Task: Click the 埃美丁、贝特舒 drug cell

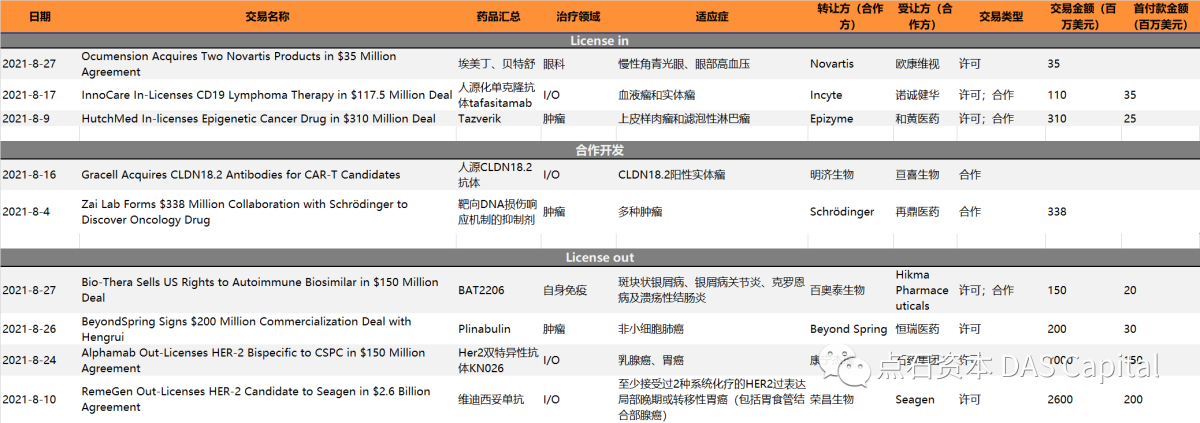Action: pyautogui.click(x=498, y=64)
